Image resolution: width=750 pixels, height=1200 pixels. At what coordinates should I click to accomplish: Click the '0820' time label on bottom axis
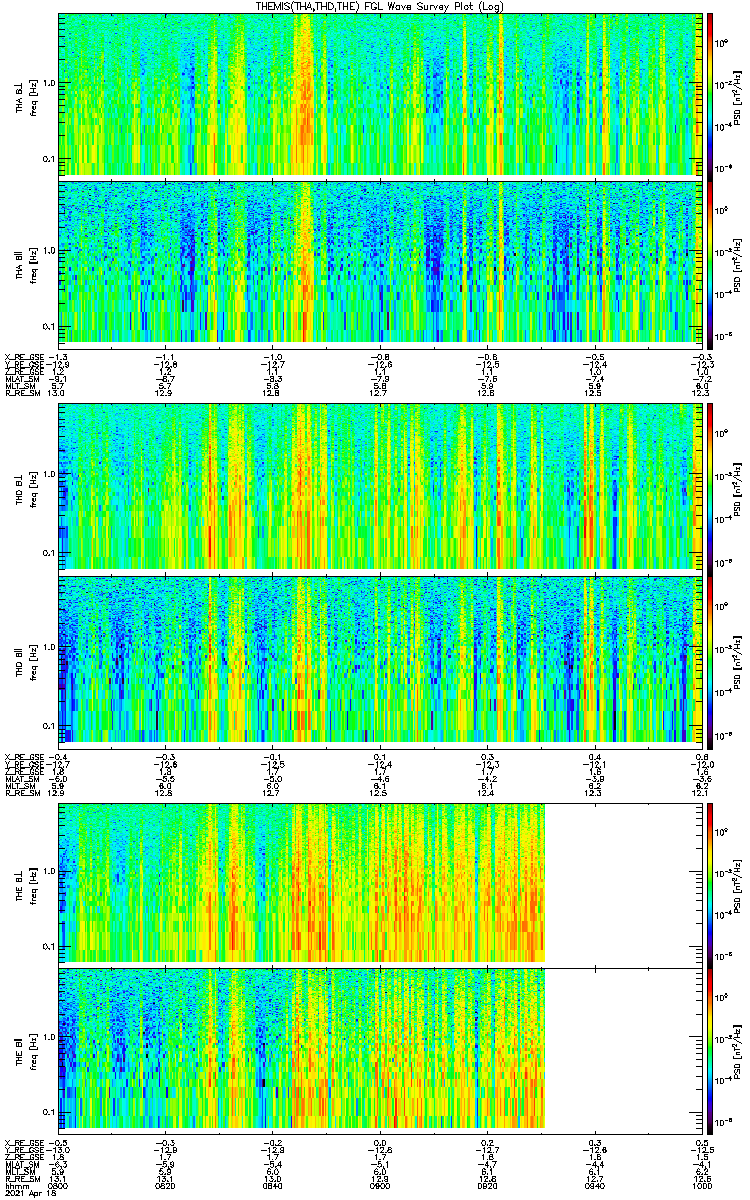(166, 1185)
